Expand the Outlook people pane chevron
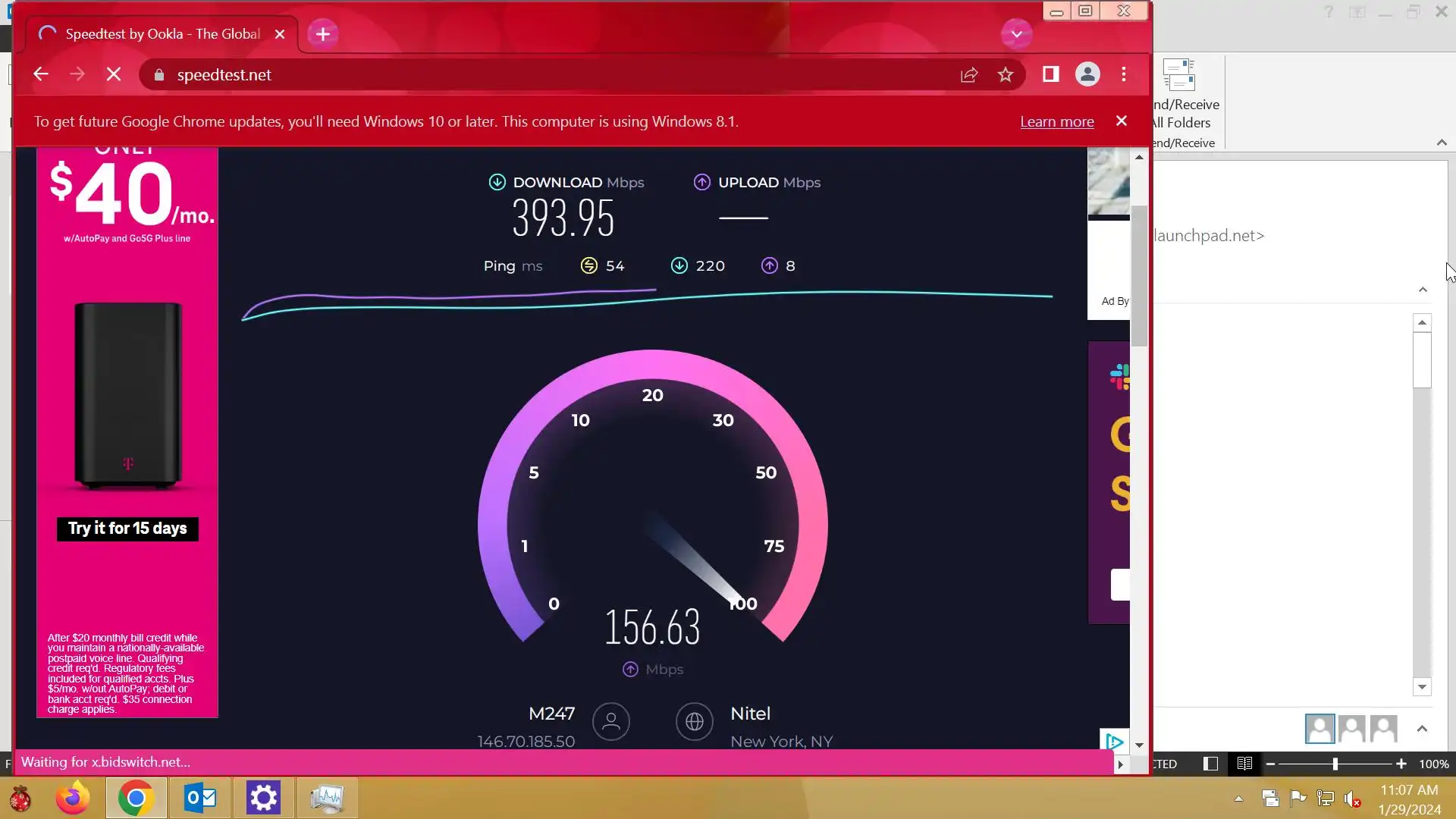The image size is (1456, 819). pyautogui.click(x=1422, y=729)
